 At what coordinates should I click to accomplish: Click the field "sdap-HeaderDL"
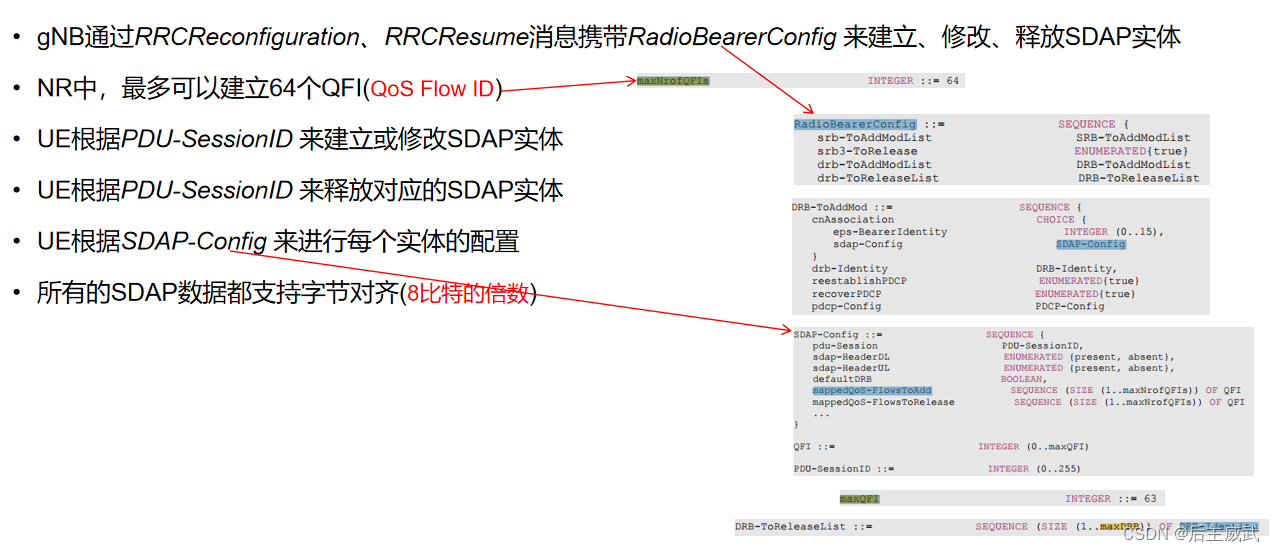pyautogui.click(x=851, y=357)
